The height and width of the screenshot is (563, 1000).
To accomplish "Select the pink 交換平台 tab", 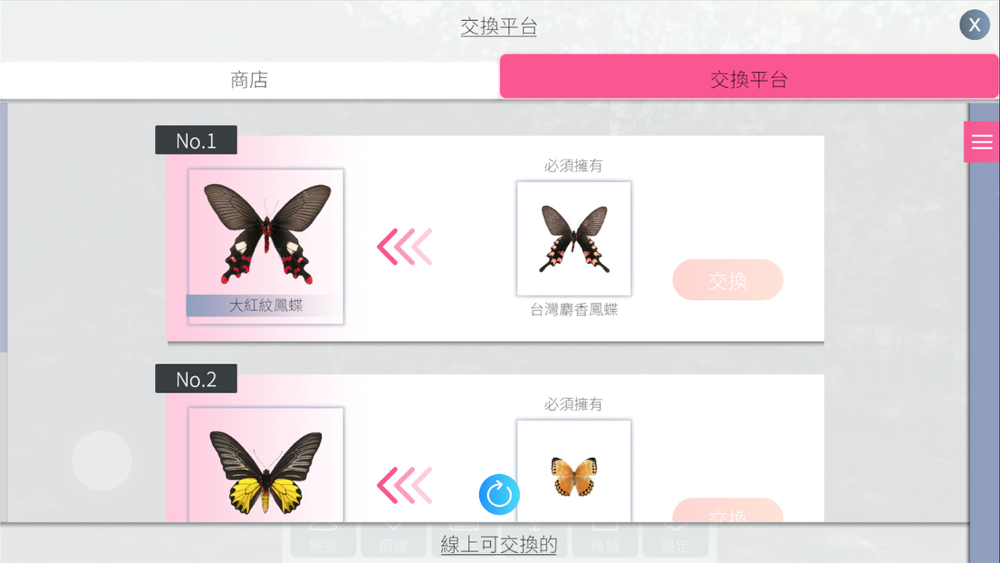I will (x=749, y=77).
